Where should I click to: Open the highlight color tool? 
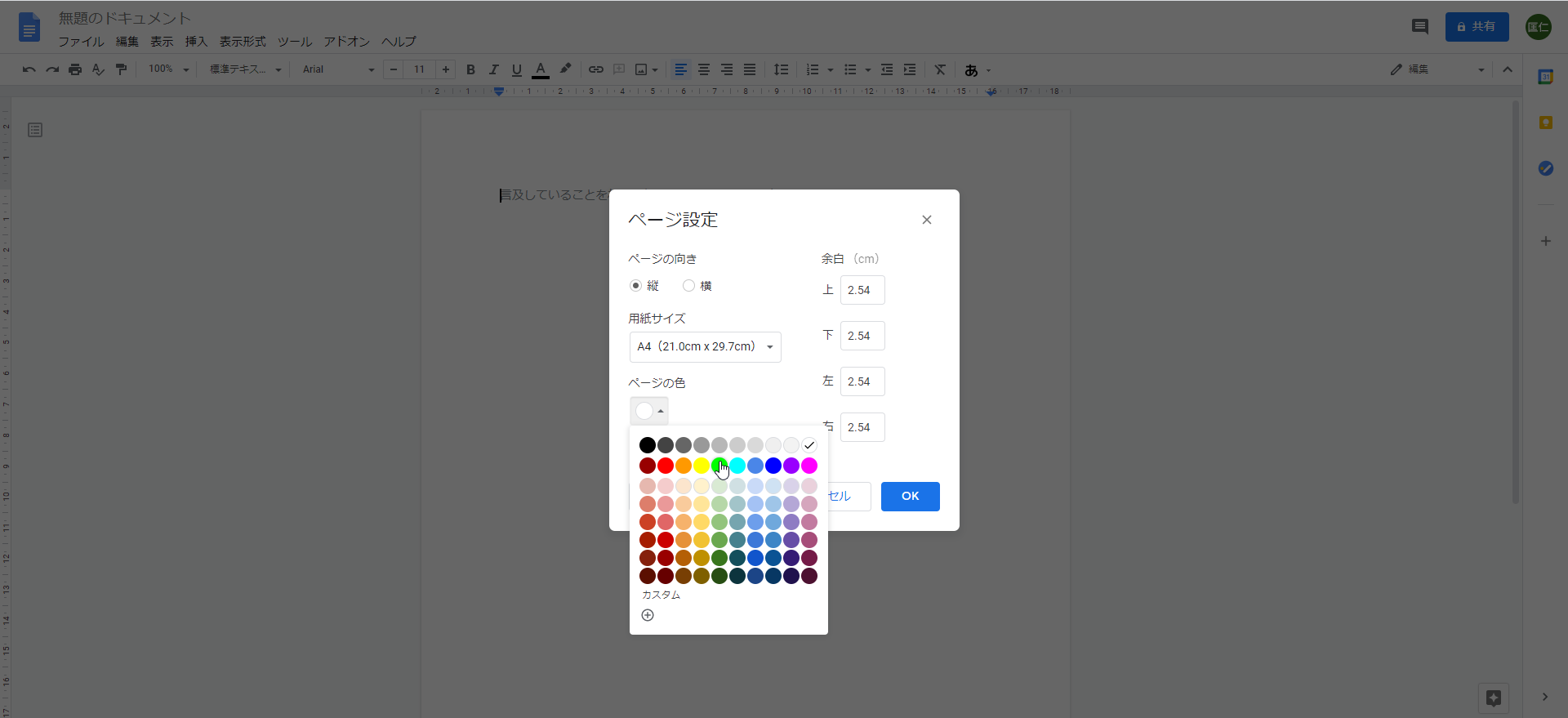click(565, 69)
